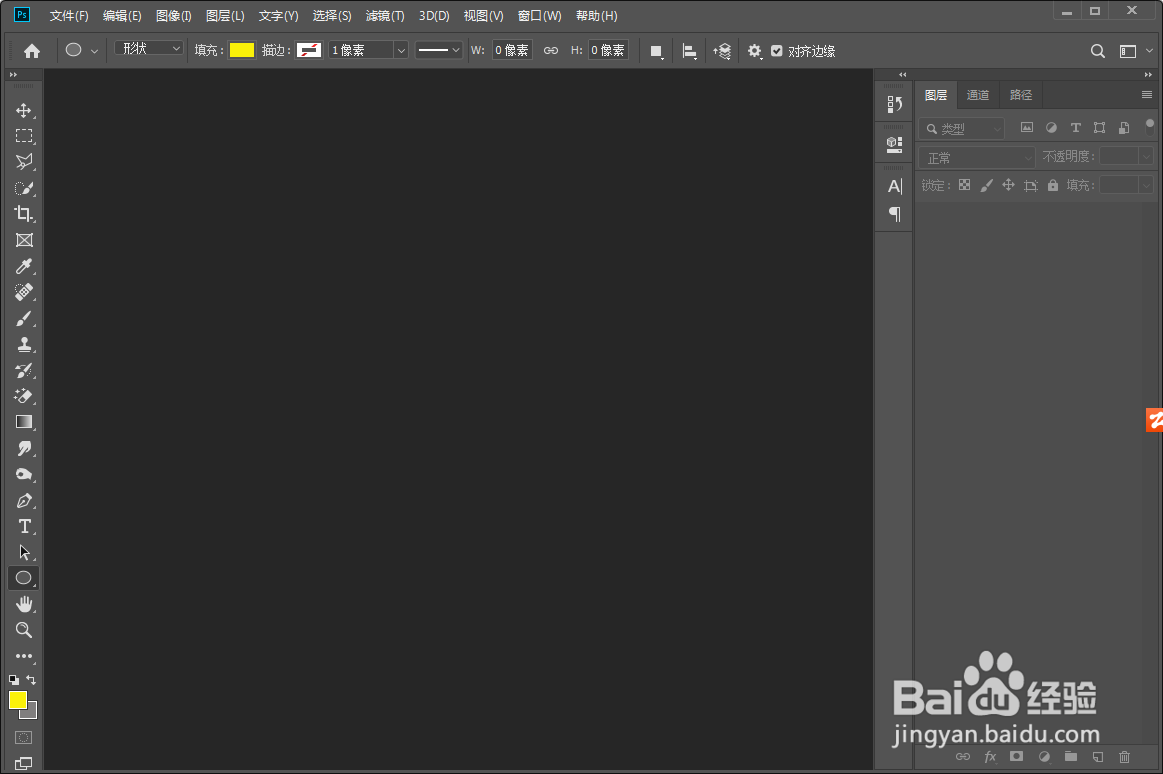This screenshot has height=774, width=1163.
Task: Open path arrangement layers icon
Action: [x=722, y=51]
